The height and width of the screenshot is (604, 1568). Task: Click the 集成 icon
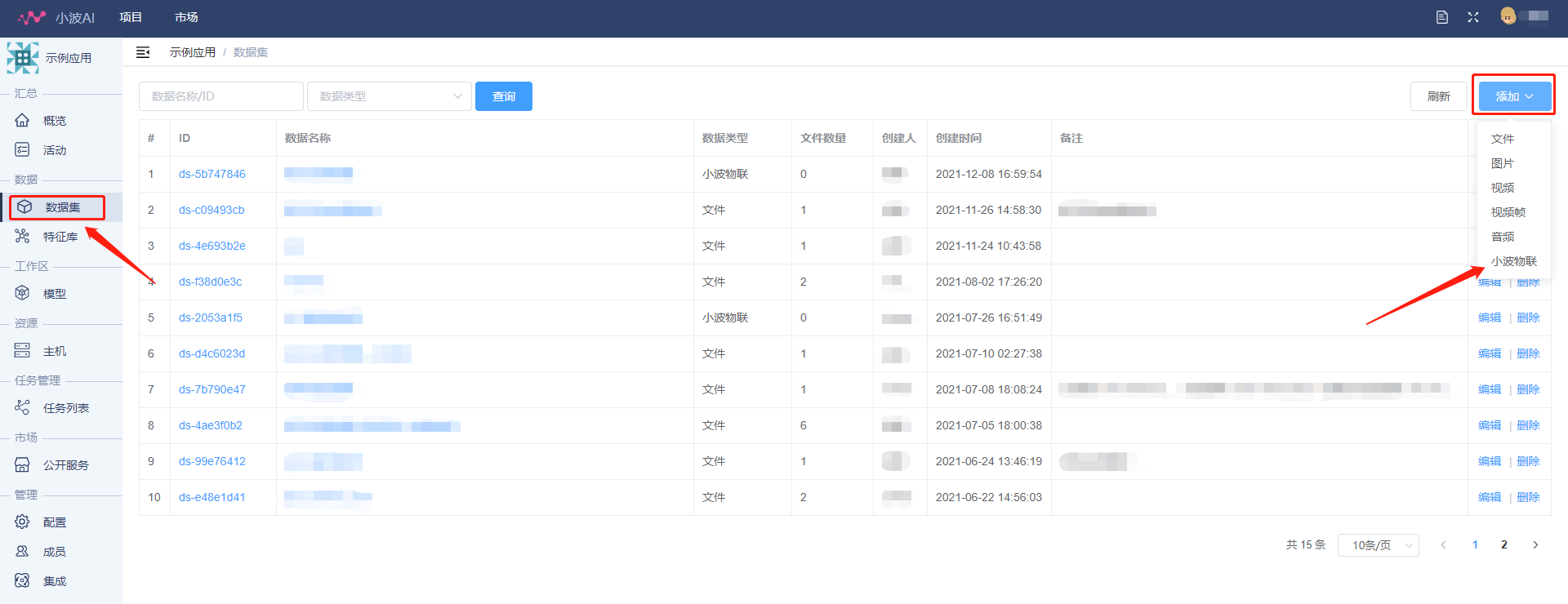coord(23,580)
